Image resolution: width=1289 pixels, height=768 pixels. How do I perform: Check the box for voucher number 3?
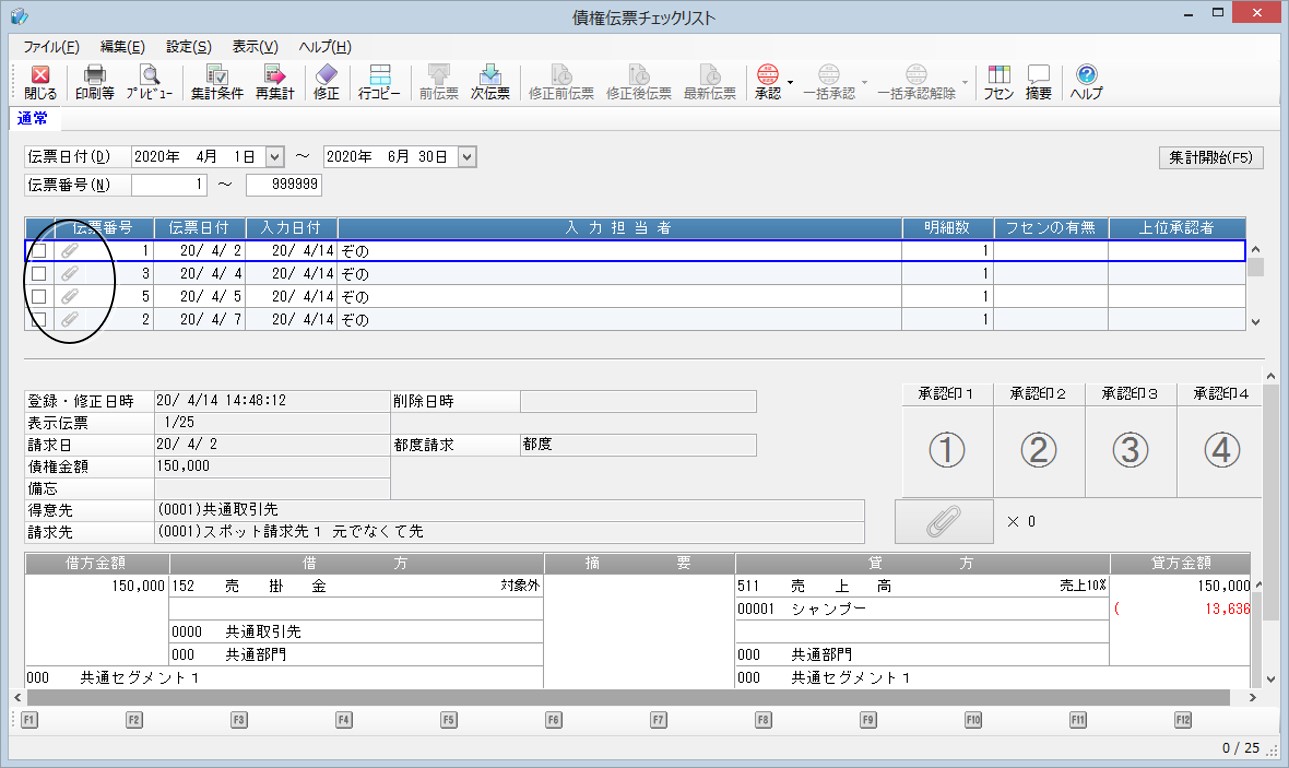(x=39, y=273)
